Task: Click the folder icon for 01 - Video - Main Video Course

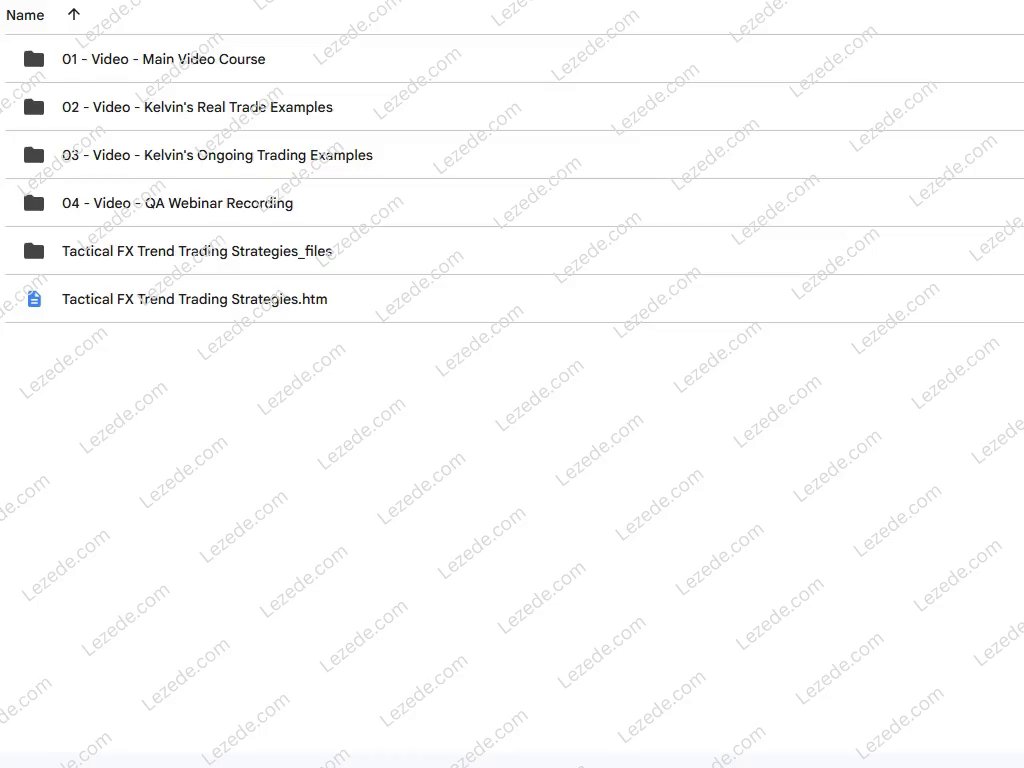Action: pos(34,59)
